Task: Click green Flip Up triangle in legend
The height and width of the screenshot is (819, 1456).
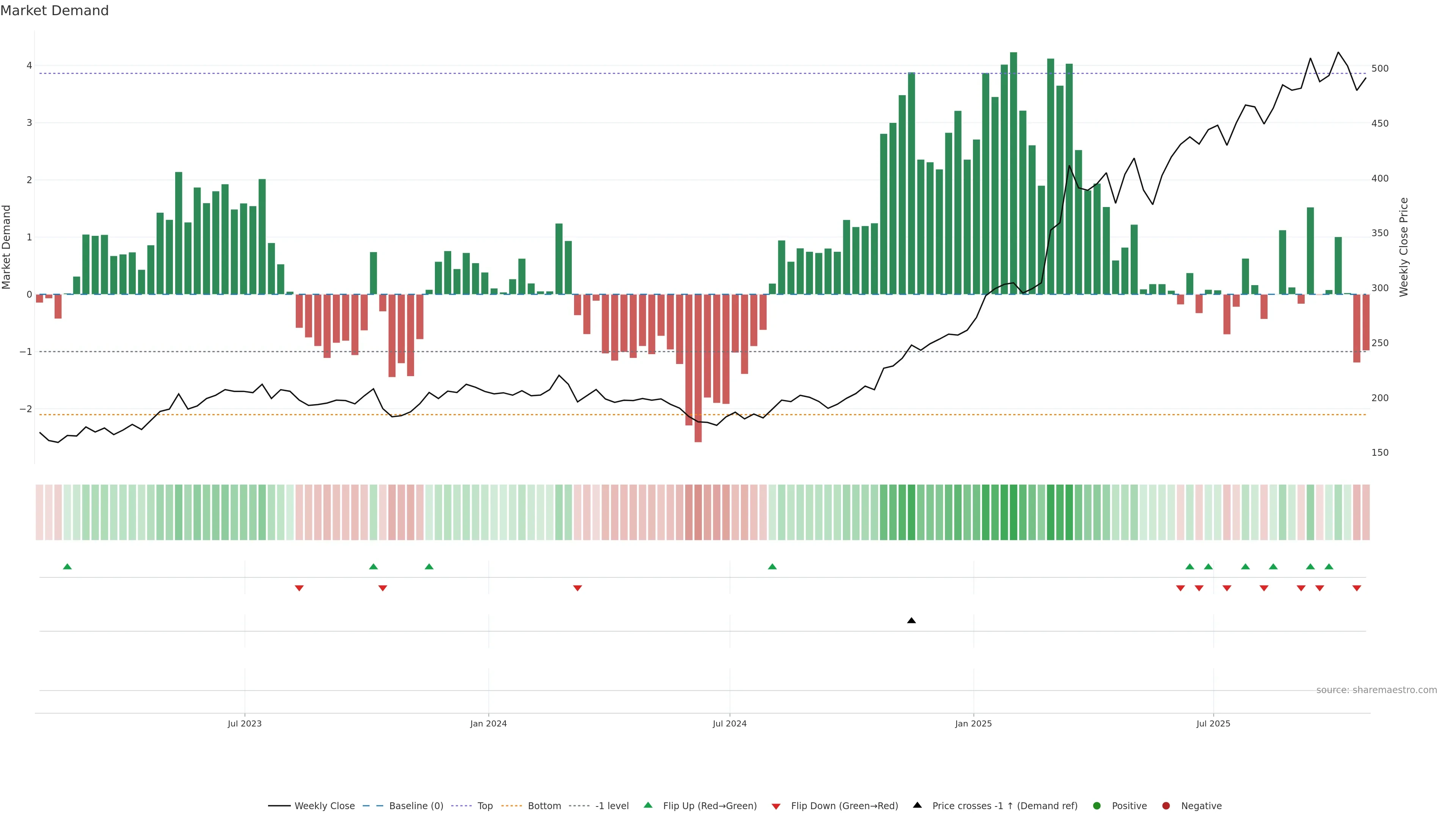Action: pos(648,805)
